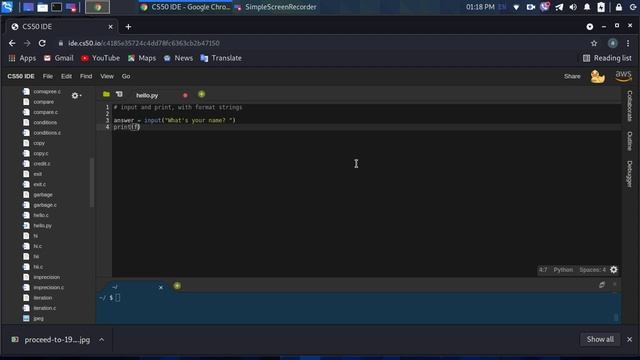Open the Gmail bookmark
Viewport: 640px width, 360px height.
pos(59,58)
